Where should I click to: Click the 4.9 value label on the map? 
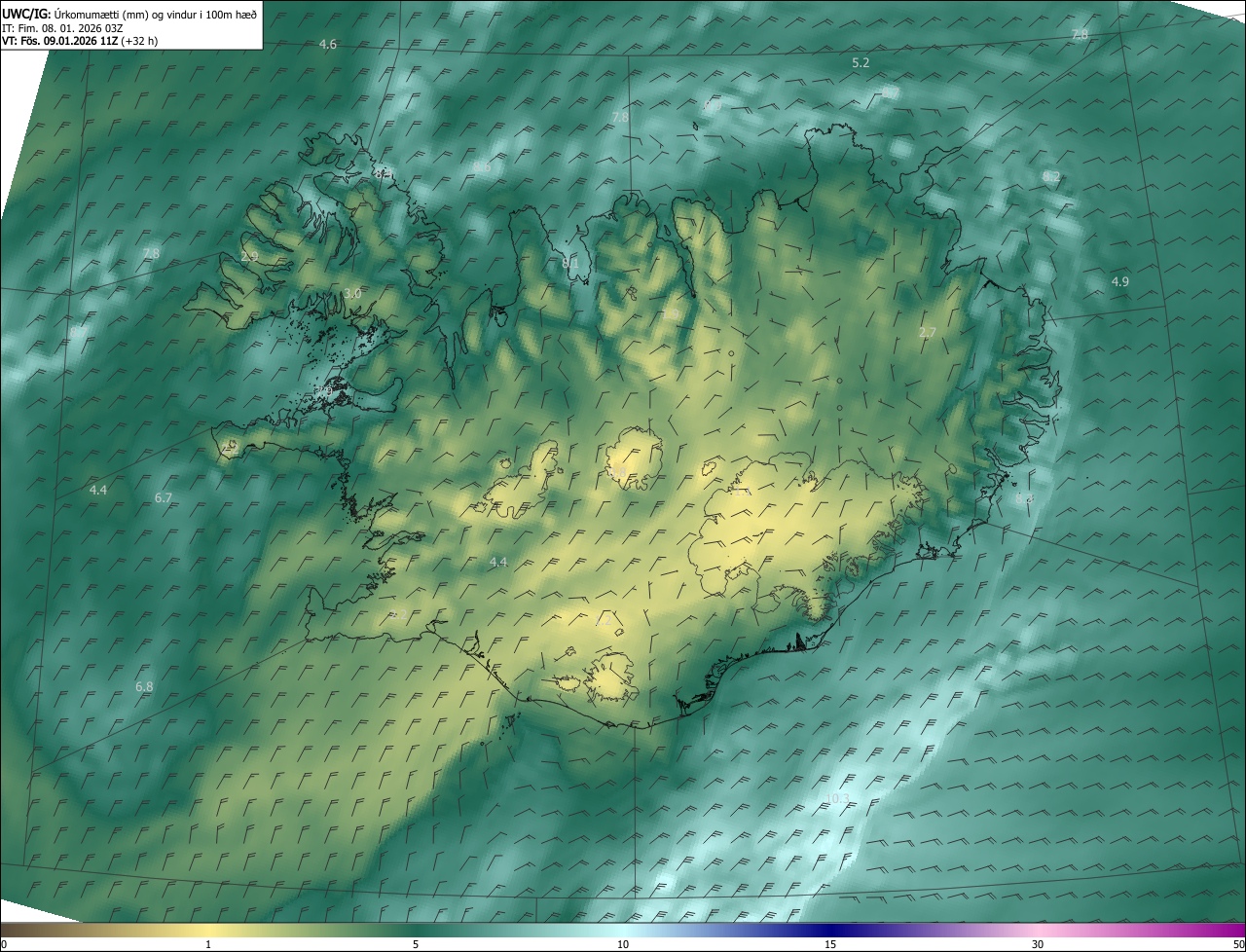tap(1120, 281)
